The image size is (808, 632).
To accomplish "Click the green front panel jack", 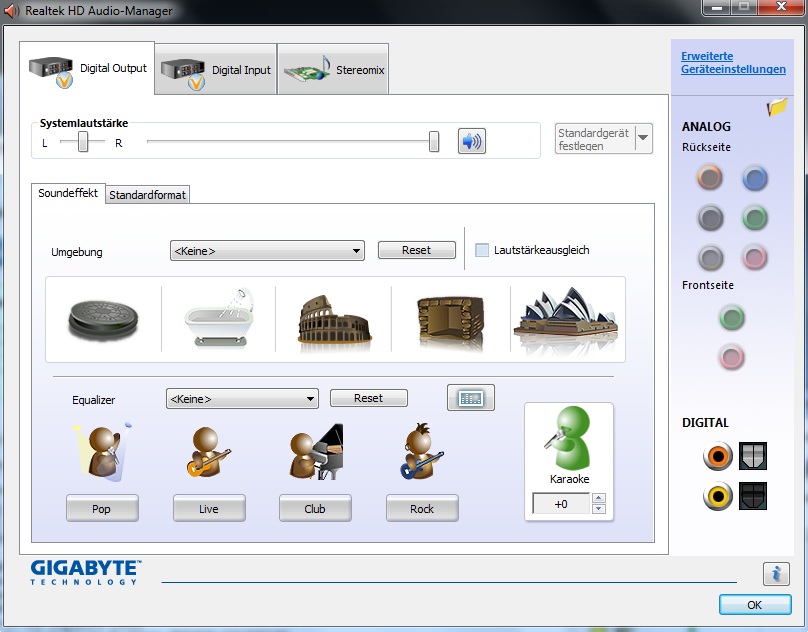I will point(732,318).
